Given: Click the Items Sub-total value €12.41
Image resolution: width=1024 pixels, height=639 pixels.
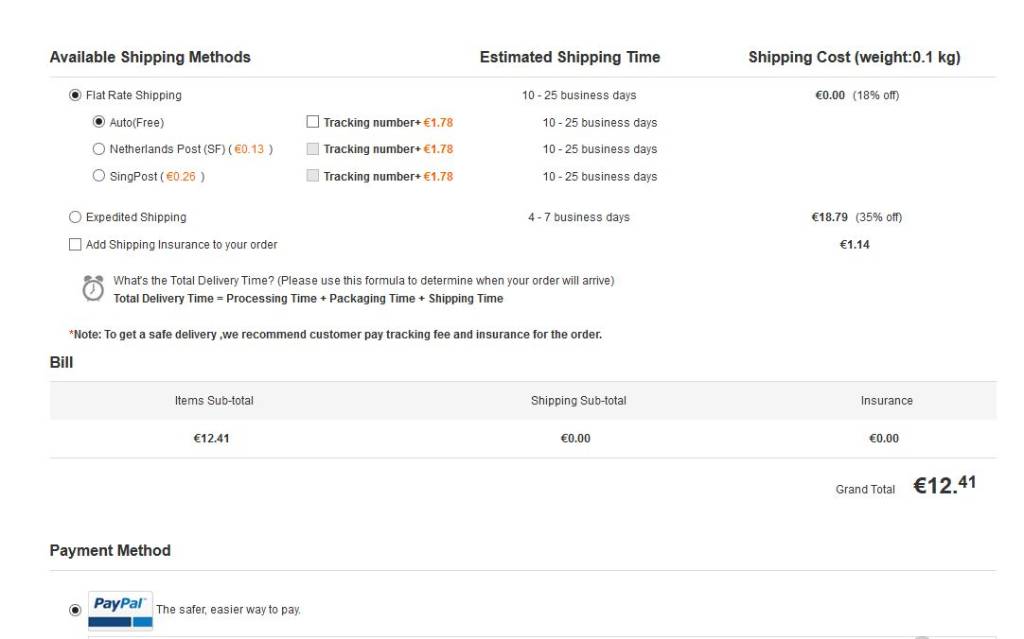Looking at the screenshot, I should pos(211,438).
